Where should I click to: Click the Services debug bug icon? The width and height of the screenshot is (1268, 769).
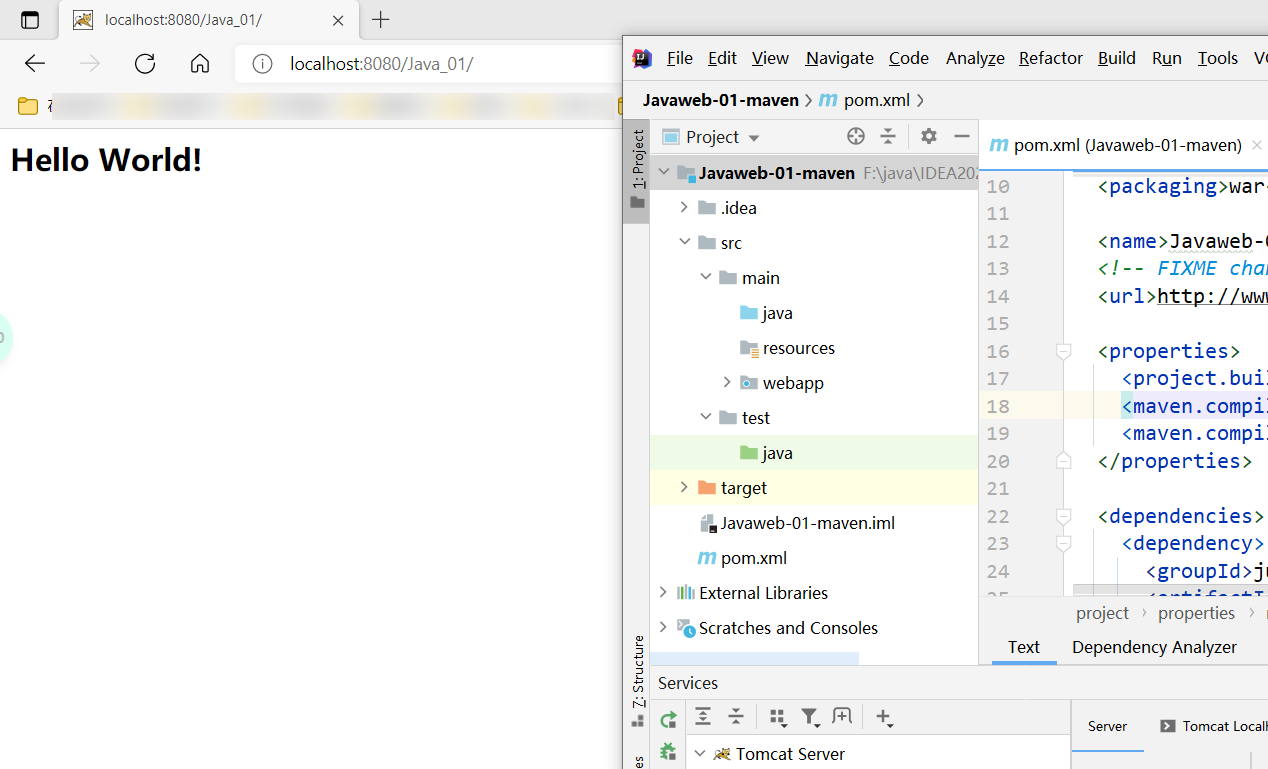click(x=668, y=751)
